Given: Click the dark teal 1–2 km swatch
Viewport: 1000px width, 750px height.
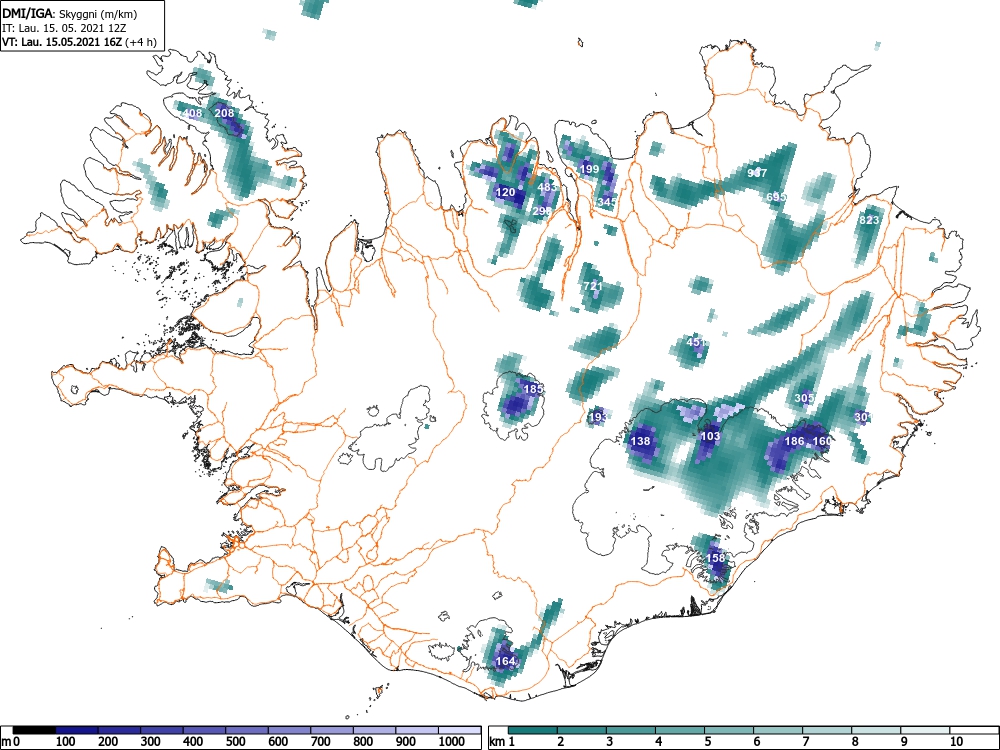Looking at the screenshot, I should 534,730.
